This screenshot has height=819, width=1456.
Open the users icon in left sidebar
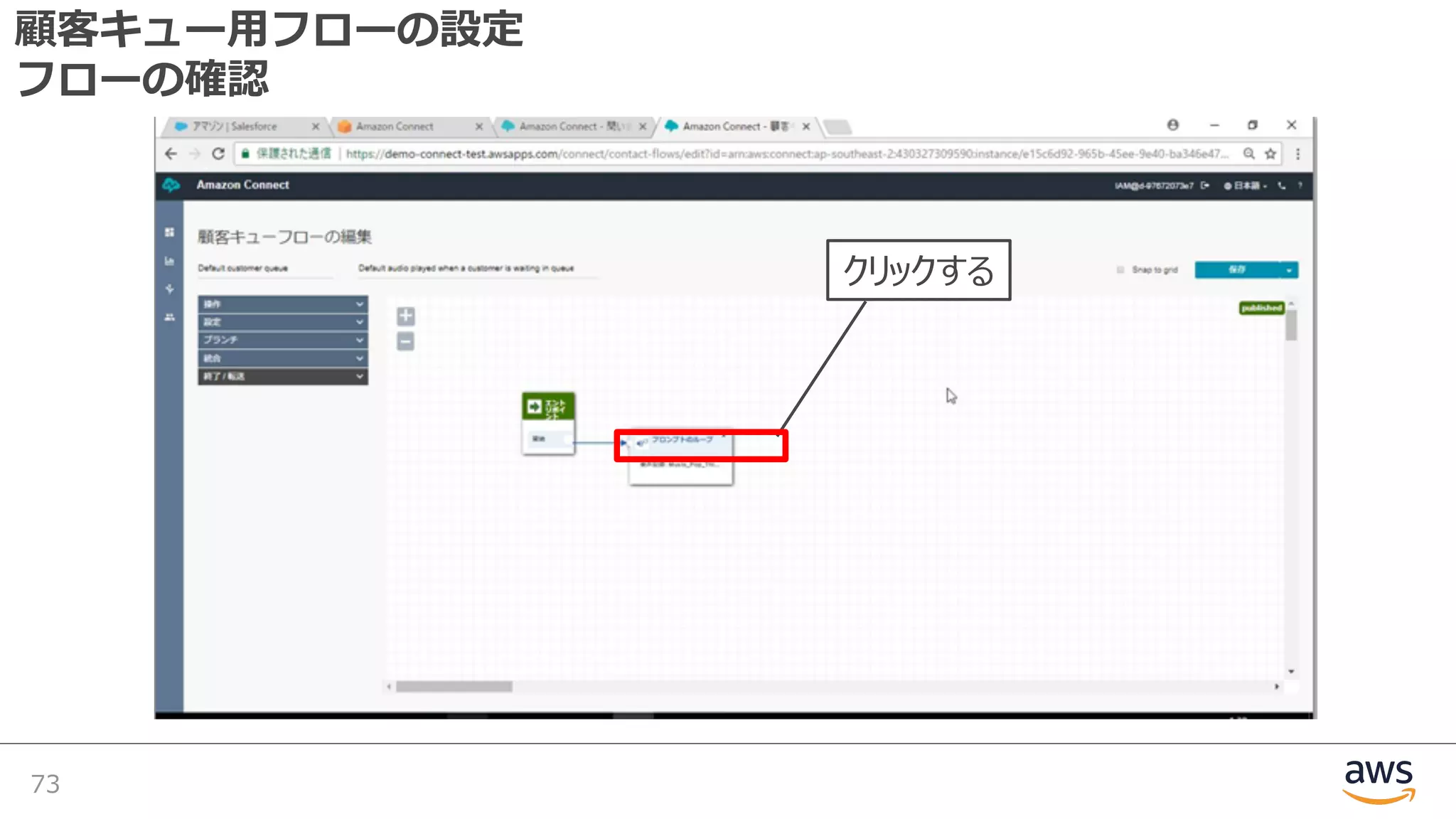(169, 317)
